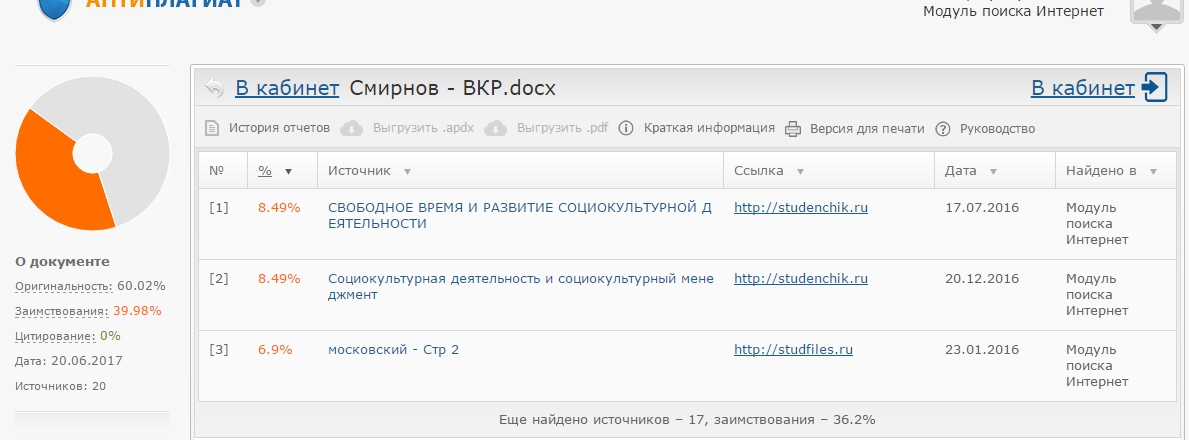Open История отчетов document icon

click(x=212, y=128)
